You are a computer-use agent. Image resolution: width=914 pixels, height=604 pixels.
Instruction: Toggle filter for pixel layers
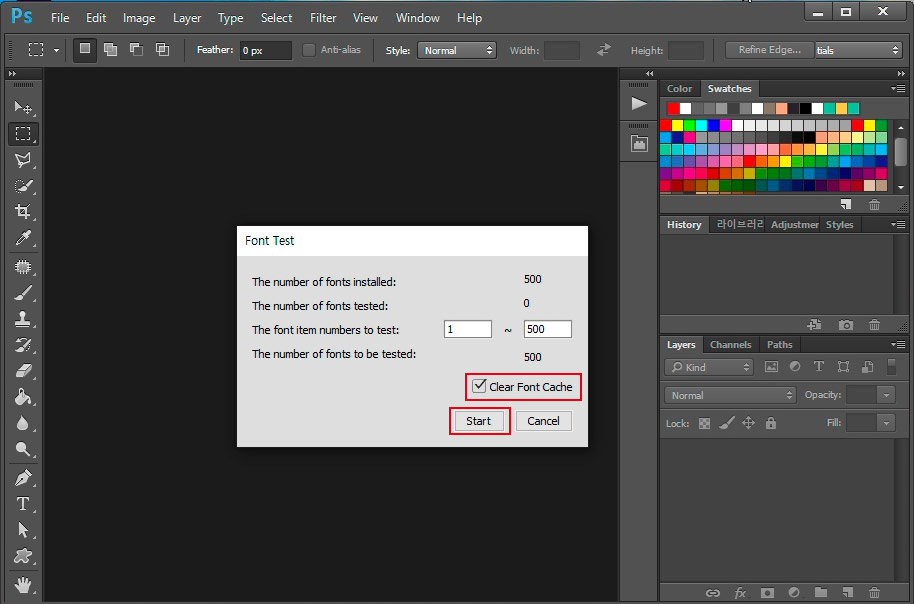tap(771, 367)
